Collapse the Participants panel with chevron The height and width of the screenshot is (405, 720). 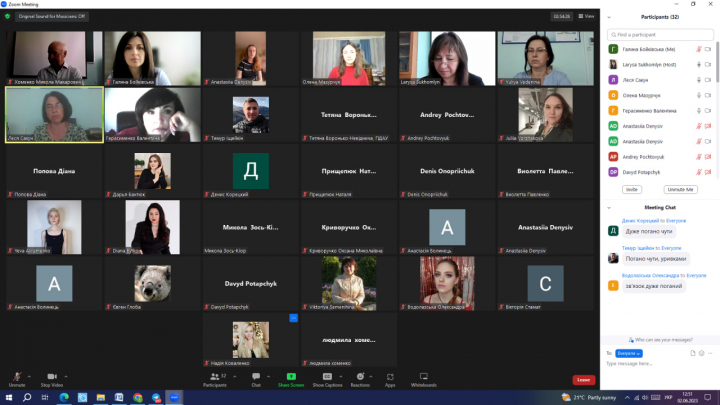607,17
